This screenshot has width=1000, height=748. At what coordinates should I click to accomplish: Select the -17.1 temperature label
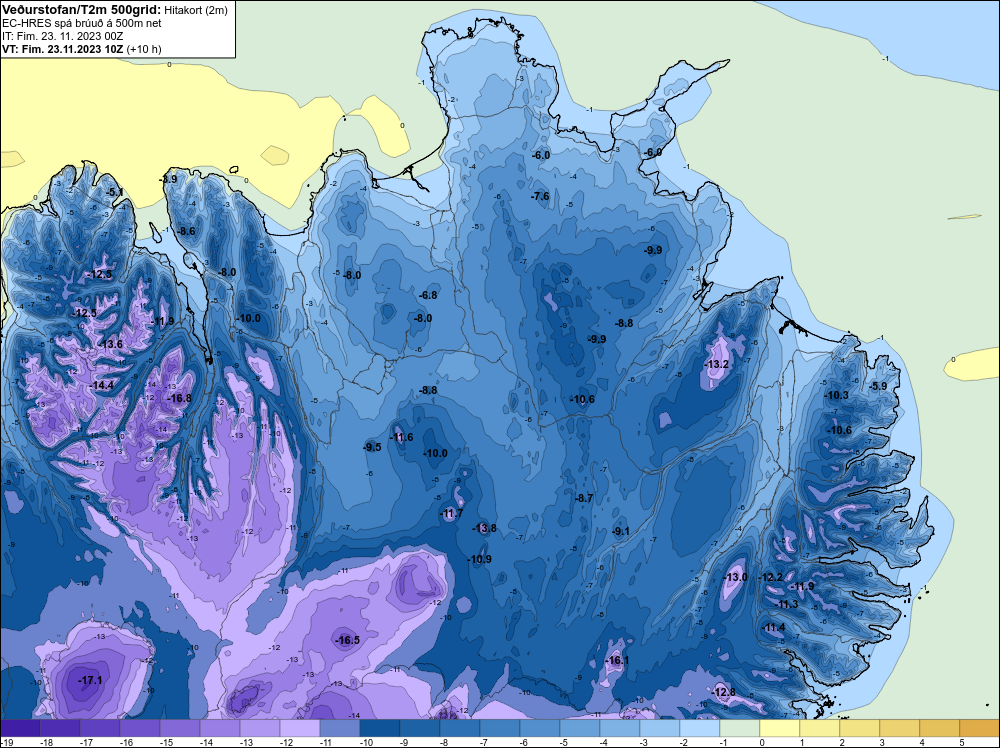tap(90, 680)
